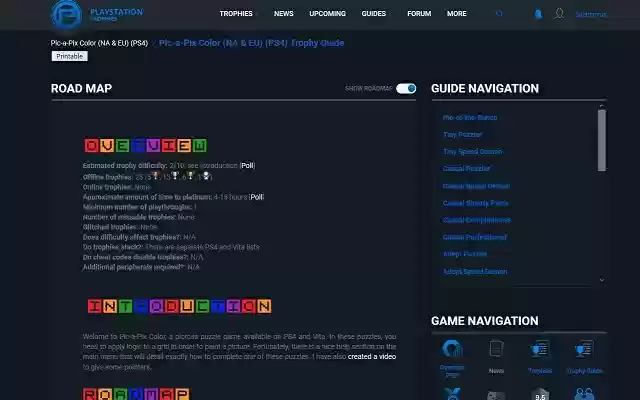Open the Trophy Guide icon in Game Navigation
The width and height of the screenshot is (640, 400).
[x=584, y=349]
